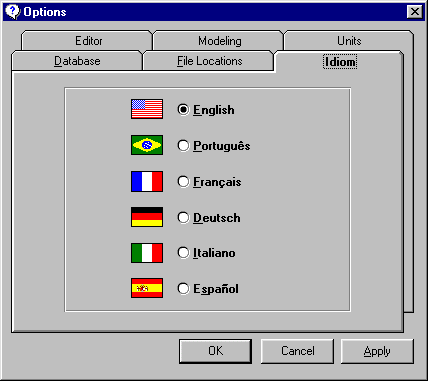This screenshot has height=381, width=428.
Task: Click the Spain flag icon
Action: [x=147, y=288]
